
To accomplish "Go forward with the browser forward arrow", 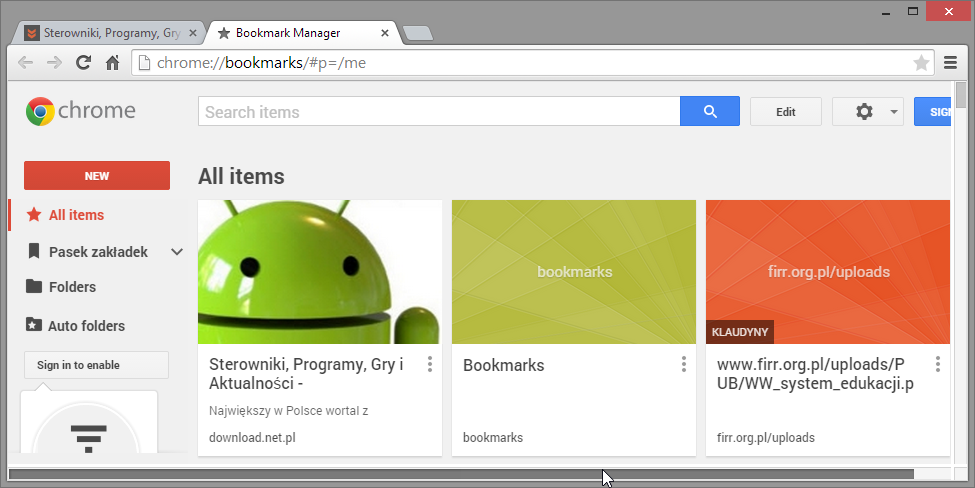I will (54, 63).
